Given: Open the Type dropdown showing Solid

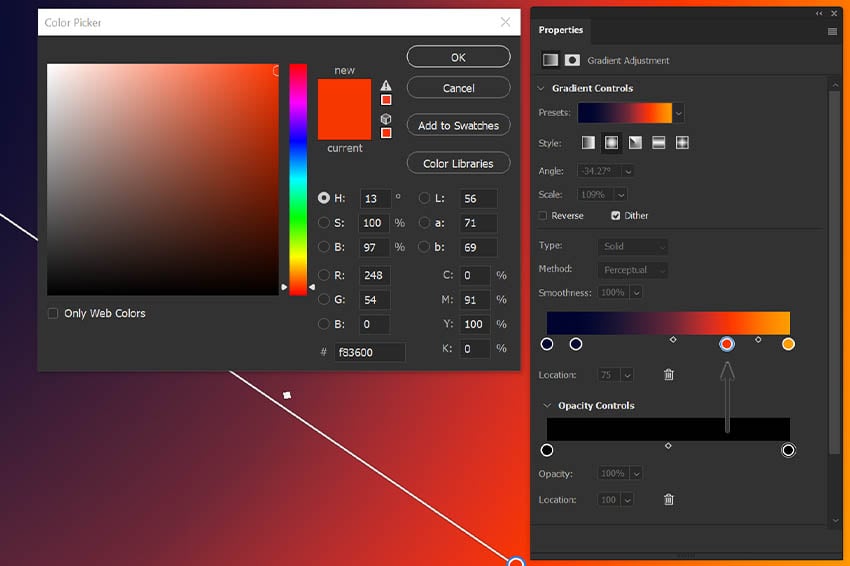Looking at the screenshot, I should point(633,246).
